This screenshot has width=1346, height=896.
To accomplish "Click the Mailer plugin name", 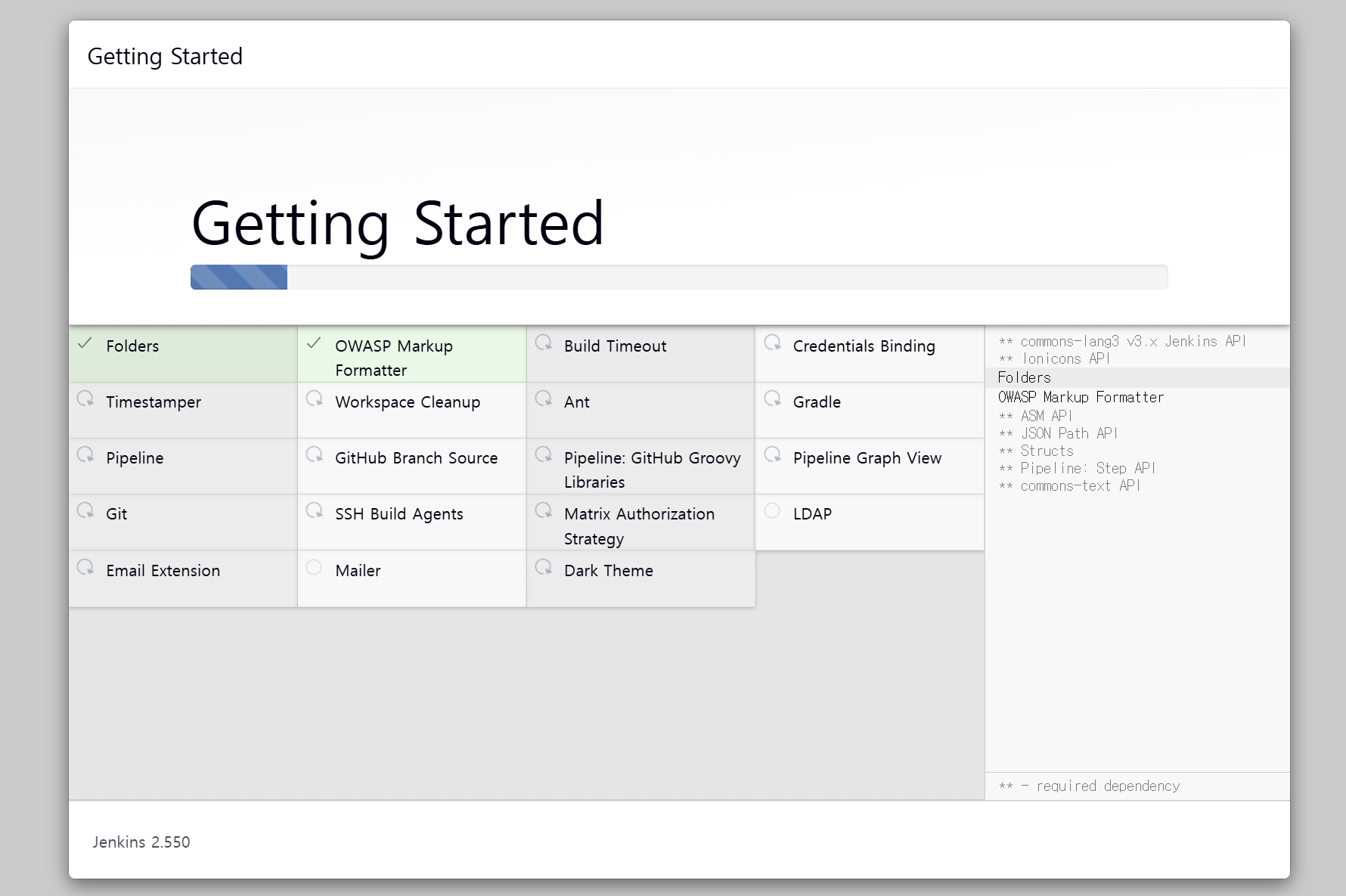I will (358, 571).
